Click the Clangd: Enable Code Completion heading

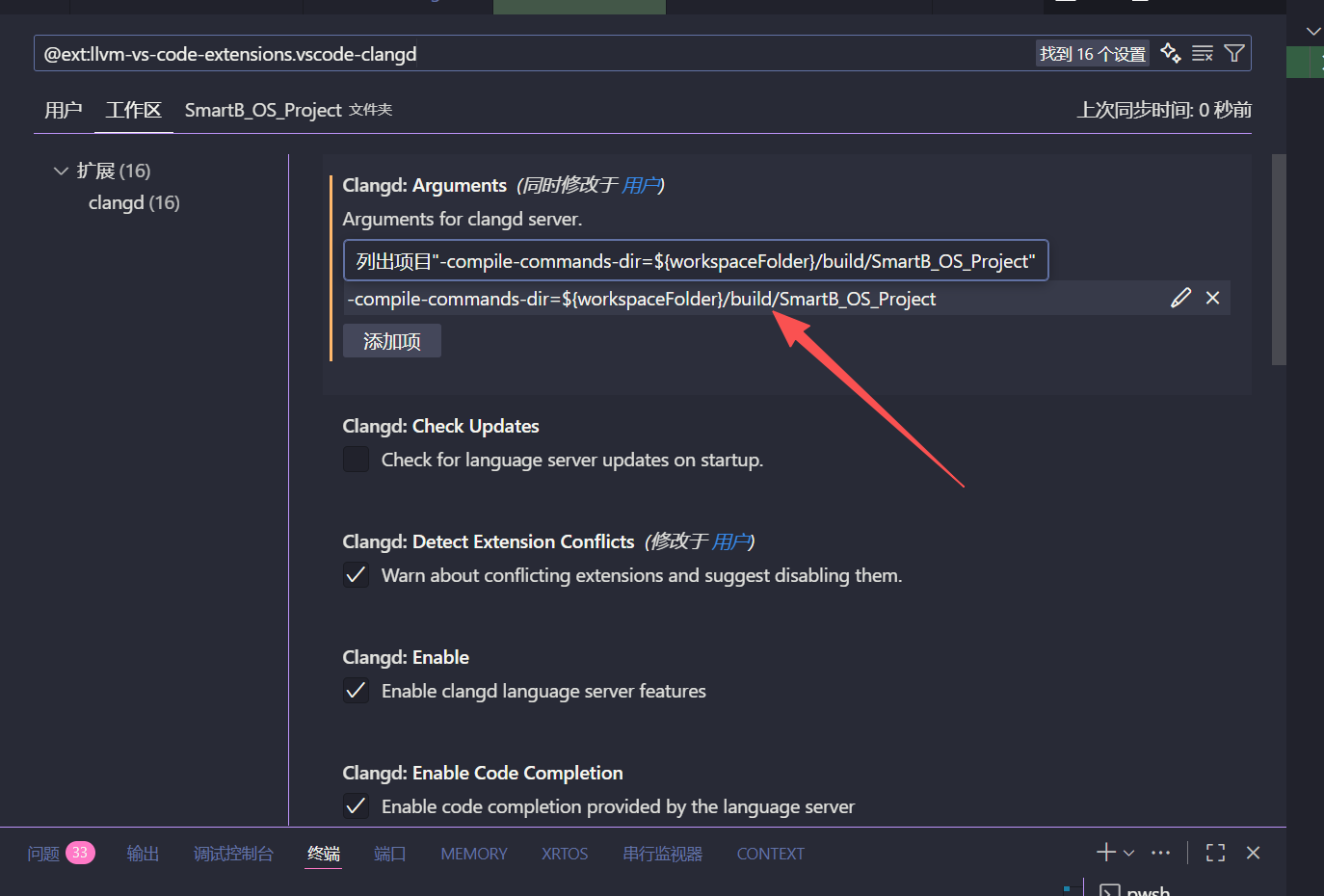(x=483, y=773)
